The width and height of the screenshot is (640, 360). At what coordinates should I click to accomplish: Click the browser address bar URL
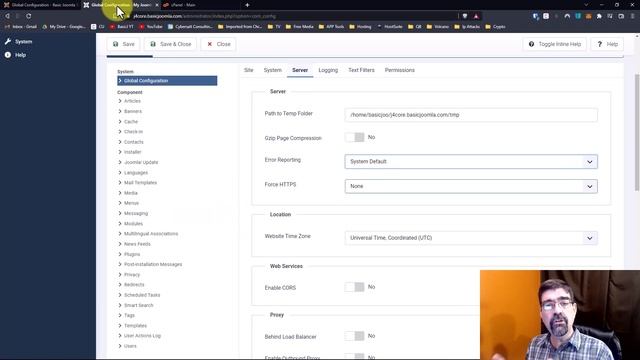[204, 16]
